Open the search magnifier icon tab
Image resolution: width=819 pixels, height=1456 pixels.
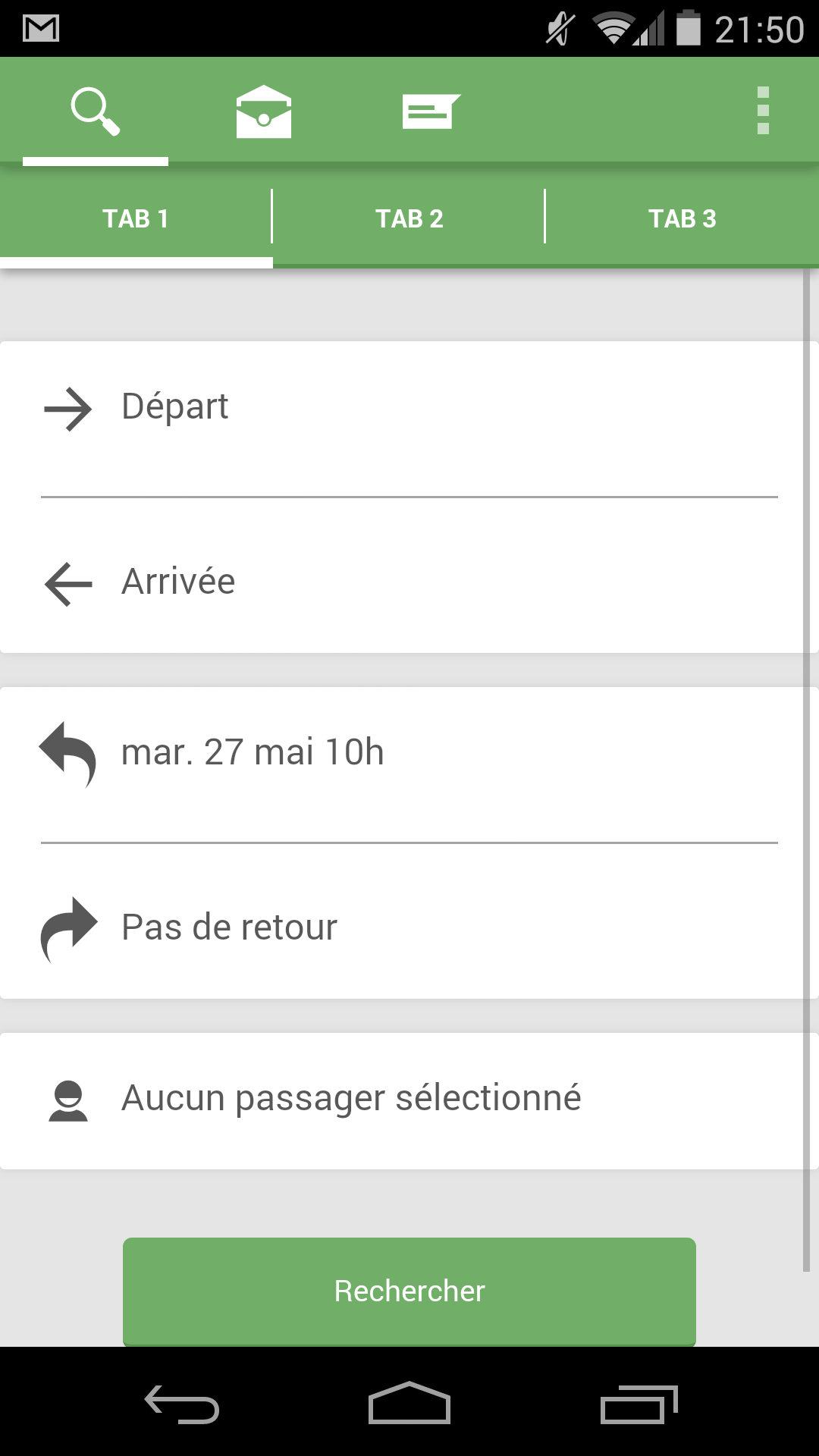pyautogui.click(x=96, y=112)
